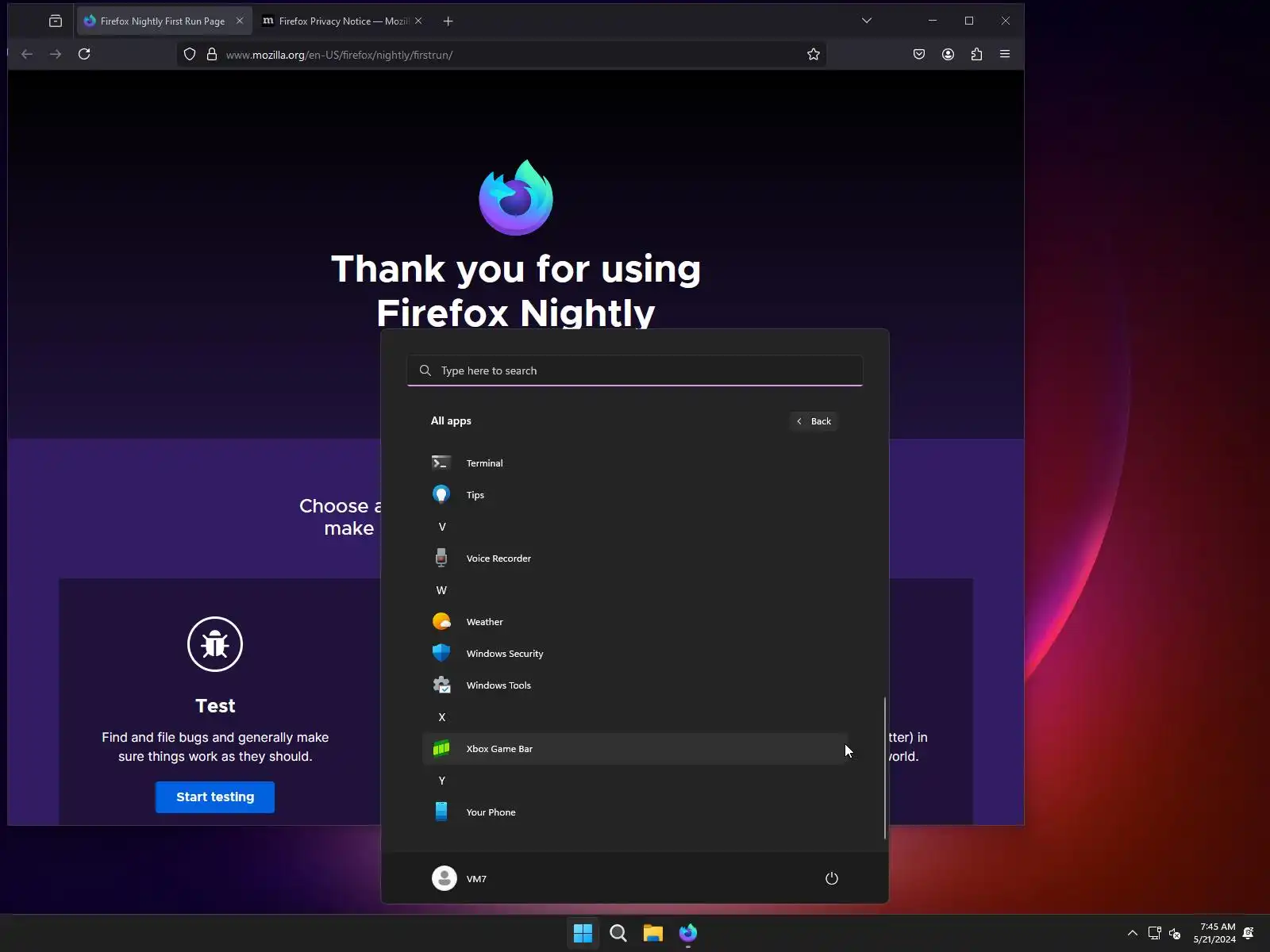Open the notification center icon
This screenshot has height=952, width=1270.
(1249, 933)
